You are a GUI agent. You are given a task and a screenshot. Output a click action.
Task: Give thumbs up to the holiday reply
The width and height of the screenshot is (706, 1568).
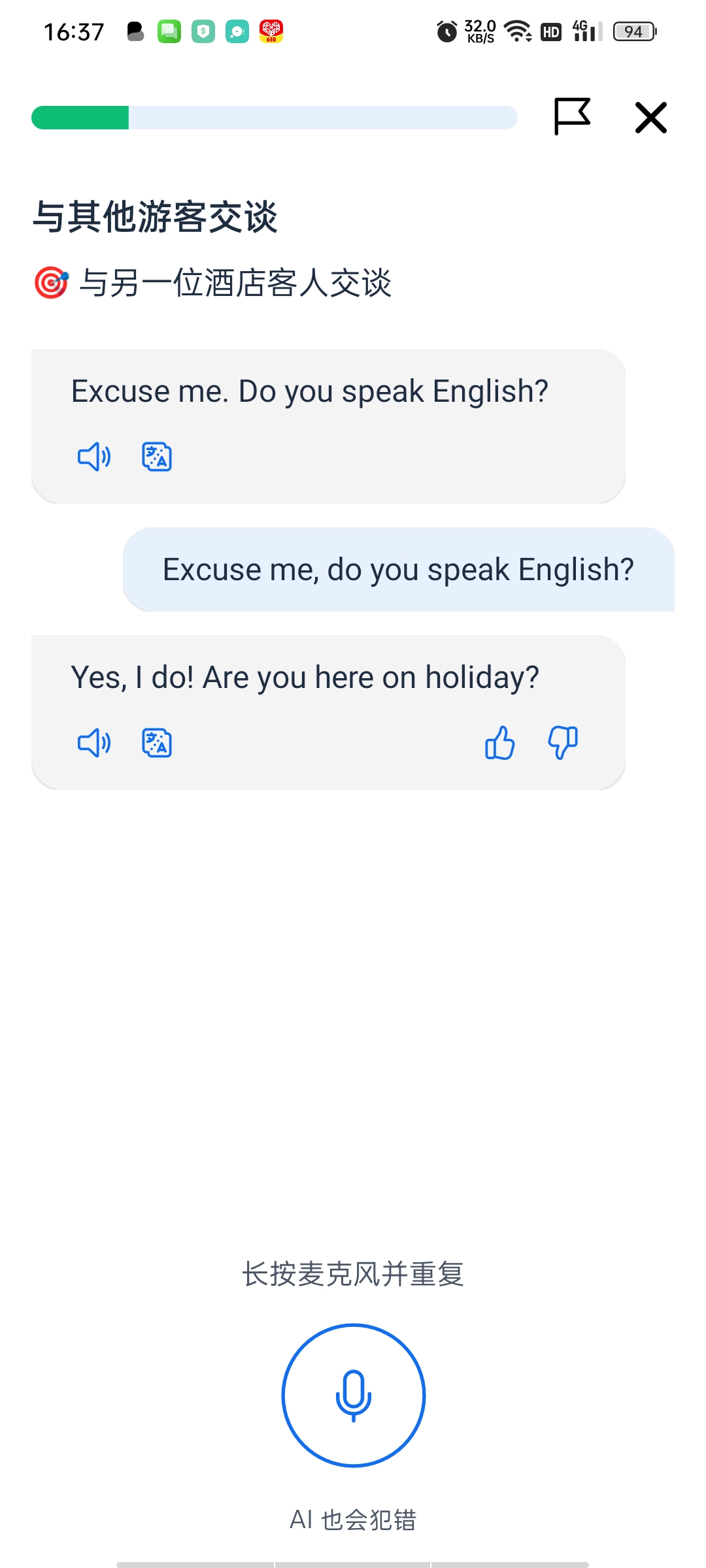click(x=500, y=743)
